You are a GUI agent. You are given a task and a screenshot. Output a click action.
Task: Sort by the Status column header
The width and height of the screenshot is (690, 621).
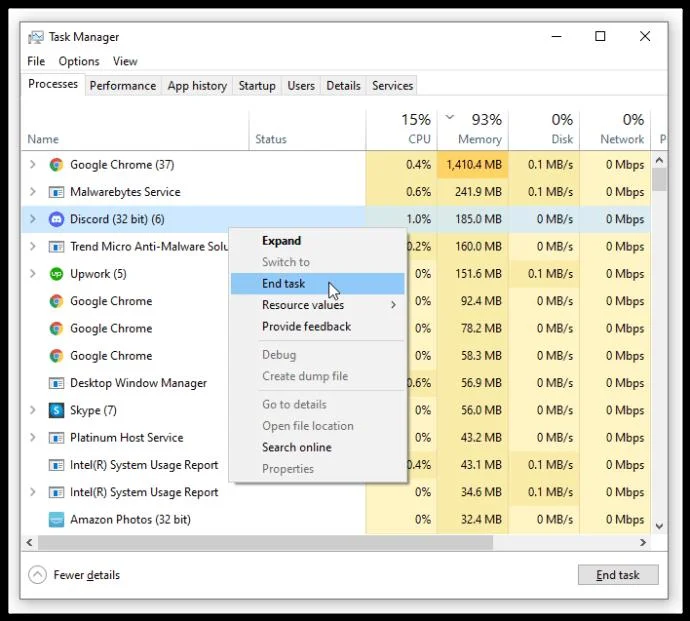(307, 129)
